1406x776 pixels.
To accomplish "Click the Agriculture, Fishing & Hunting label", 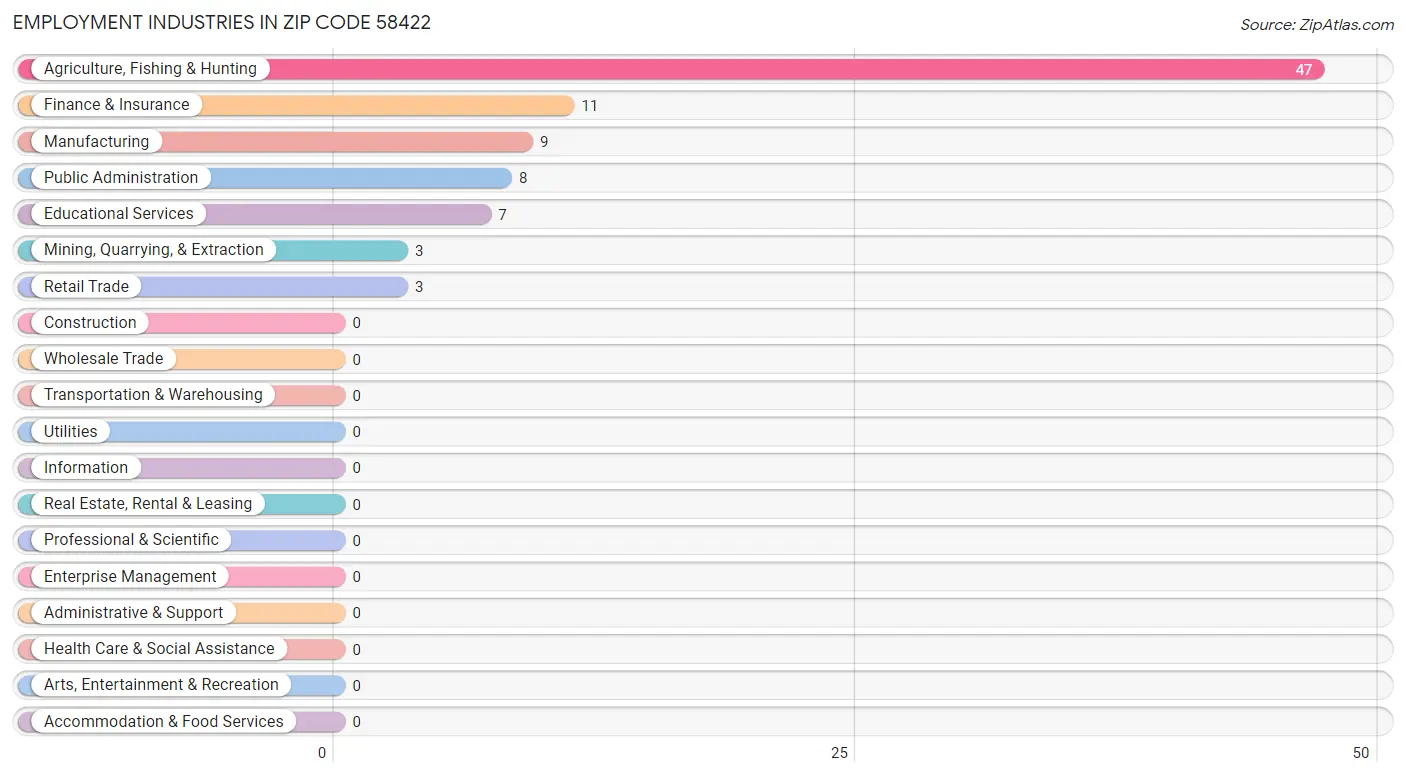I will coord(150,69).
